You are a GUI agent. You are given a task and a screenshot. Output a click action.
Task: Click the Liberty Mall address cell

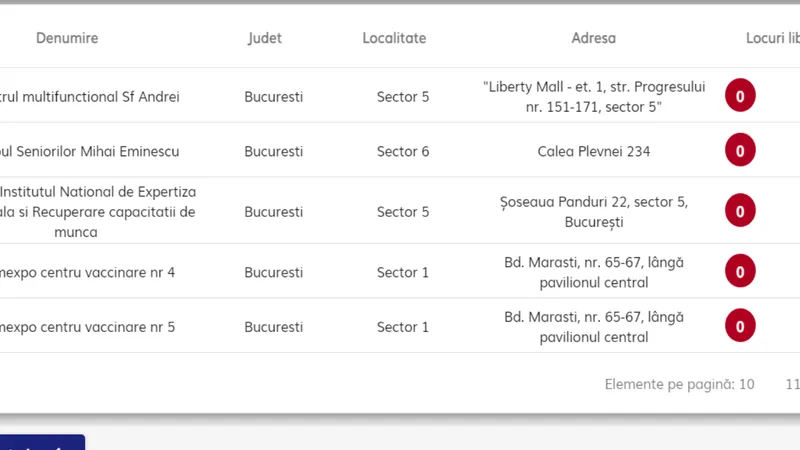pyautogui.click(x=594, y=96)
